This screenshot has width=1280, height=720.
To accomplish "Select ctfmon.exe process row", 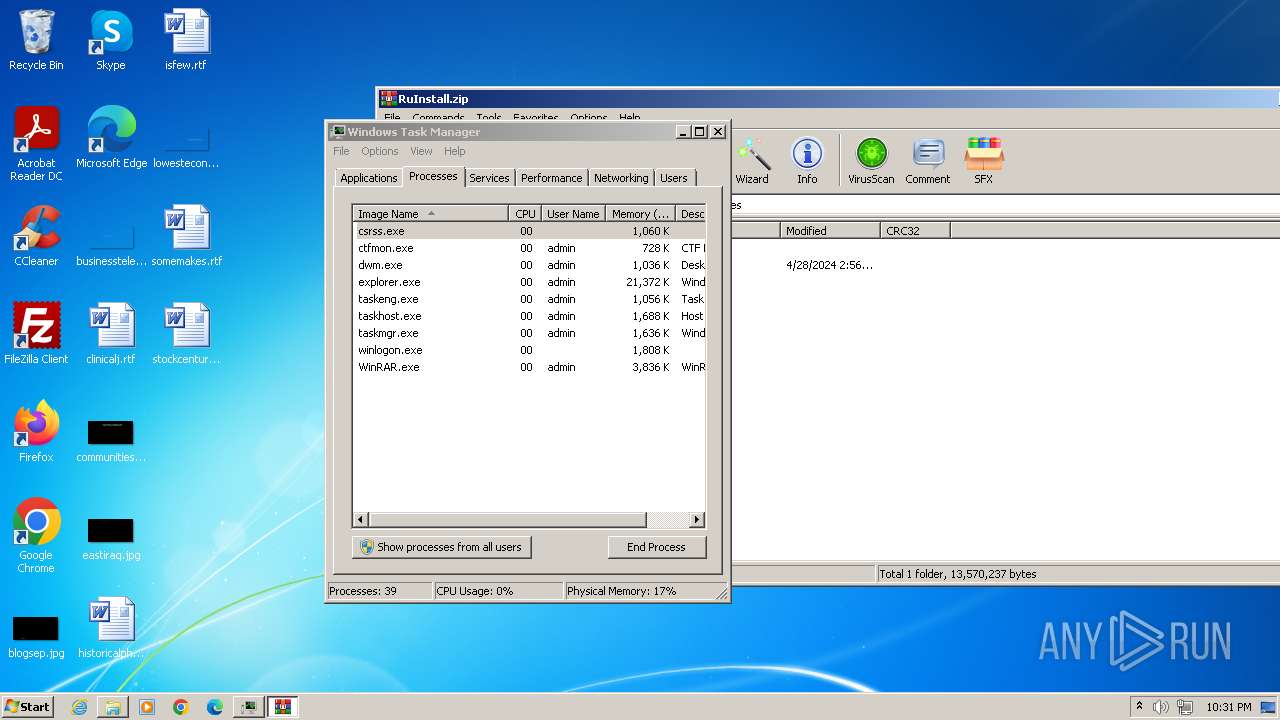I will tap(529, 248).
